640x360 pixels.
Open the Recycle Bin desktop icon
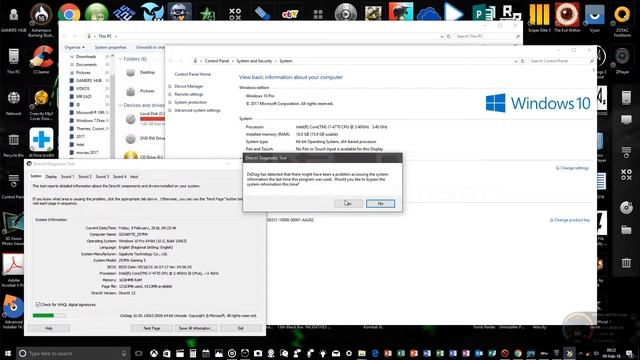coord(13,144)
